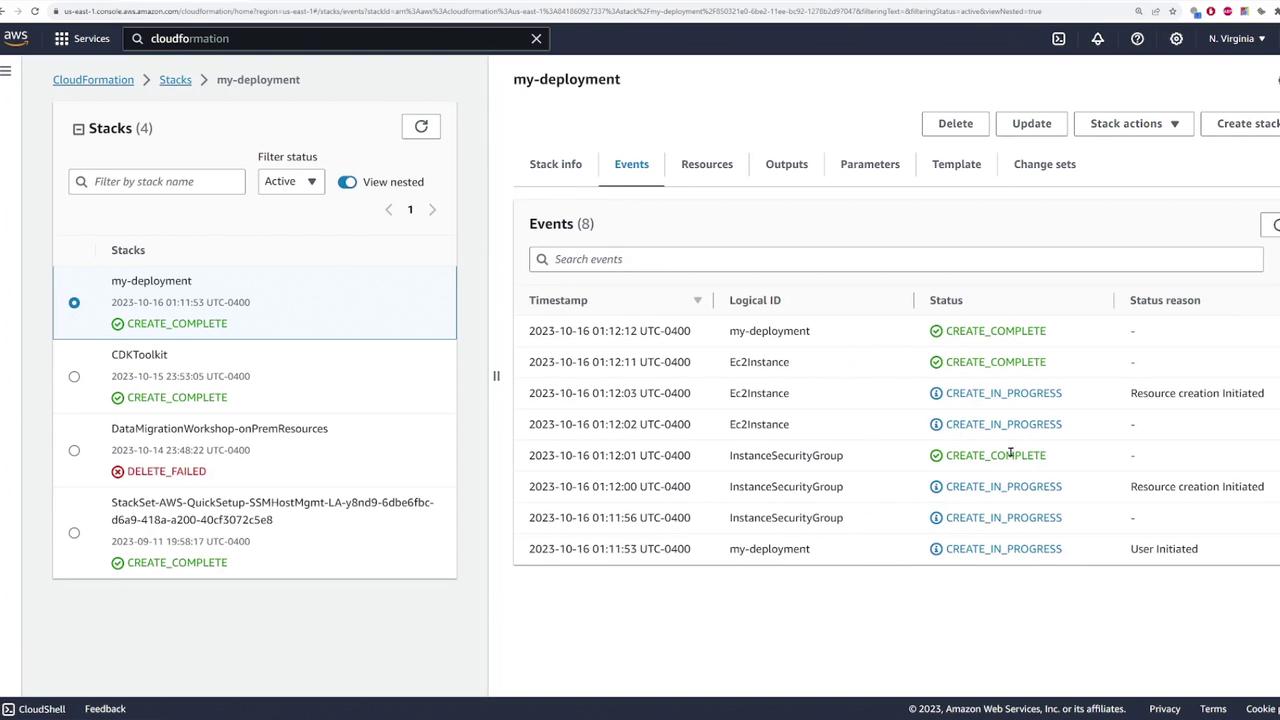Click the AWS logo home icon
This screenshot has width=1280, height=720.
click(x=16, y=38)
